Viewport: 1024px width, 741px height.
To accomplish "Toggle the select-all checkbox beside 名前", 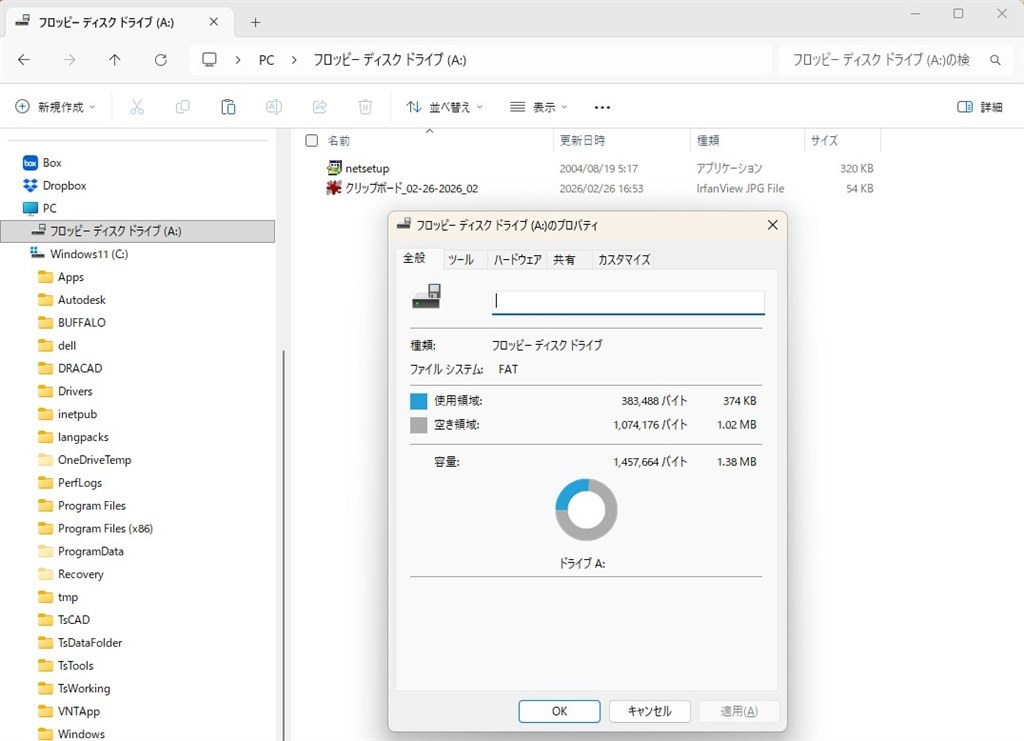I will pyautogui.click(x=312, y=140).
